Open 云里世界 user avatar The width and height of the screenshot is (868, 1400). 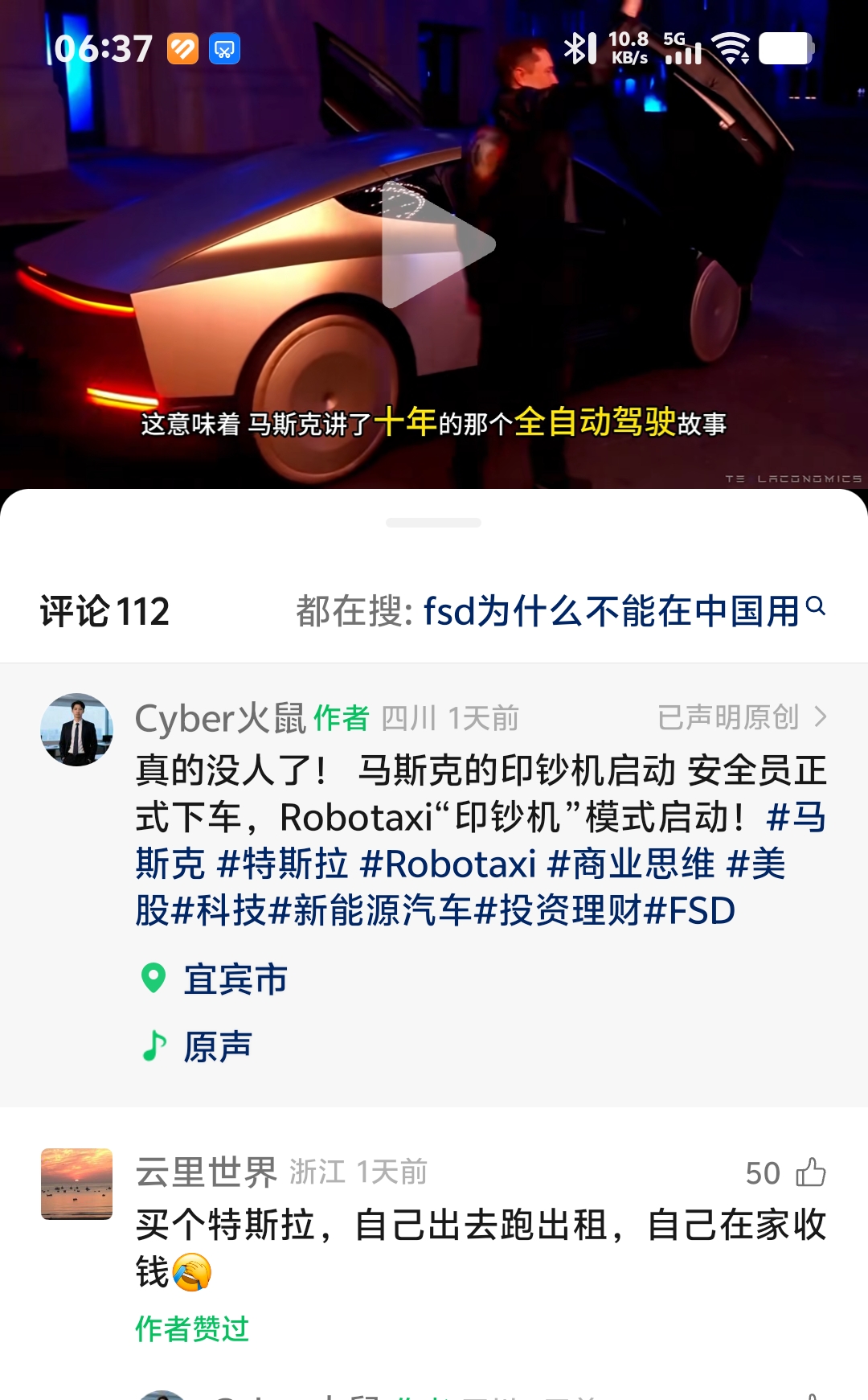tap(76, 1184)
